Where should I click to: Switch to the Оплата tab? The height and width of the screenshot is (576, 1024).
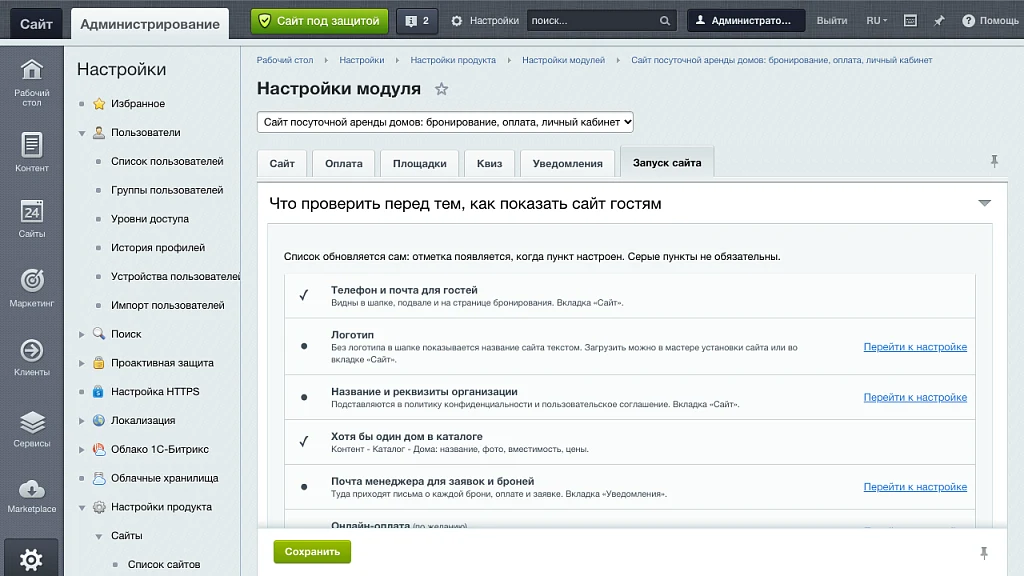pos(344,163)
